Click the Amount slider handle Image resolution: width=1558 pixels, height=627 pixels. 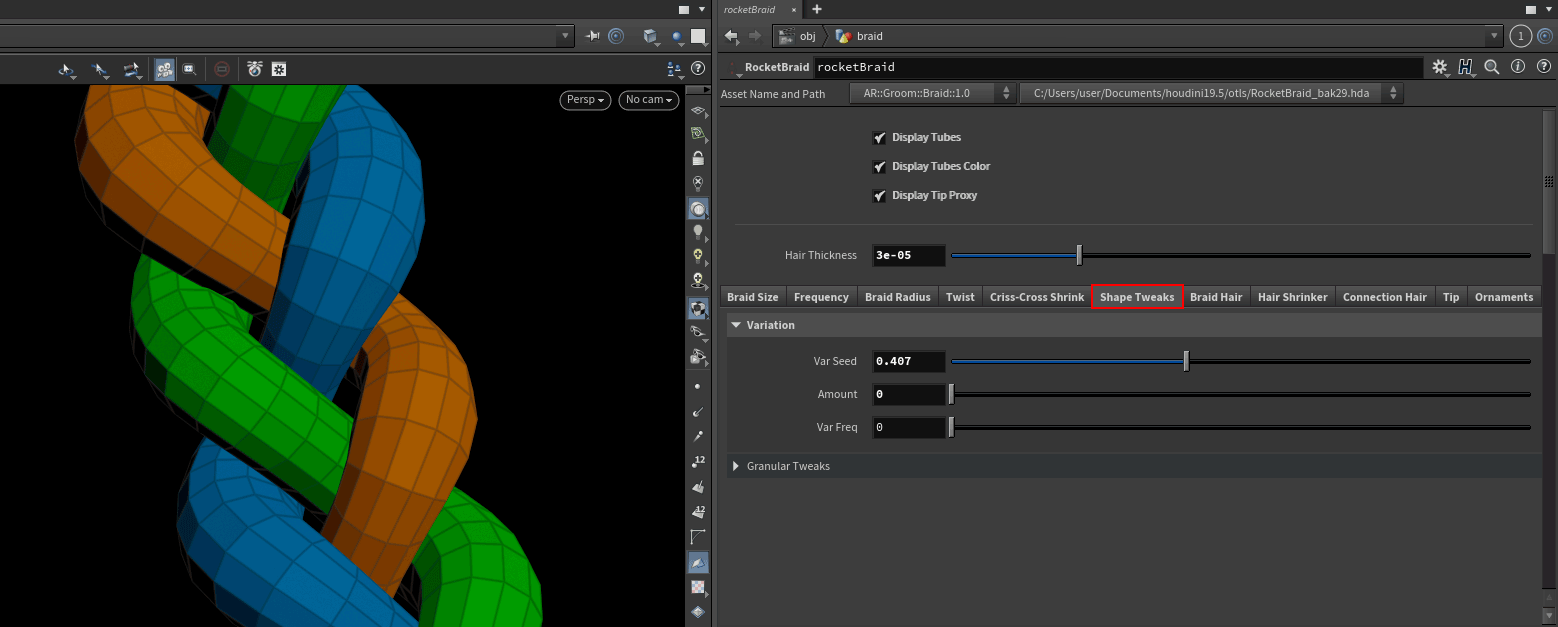tap(951, 394)
